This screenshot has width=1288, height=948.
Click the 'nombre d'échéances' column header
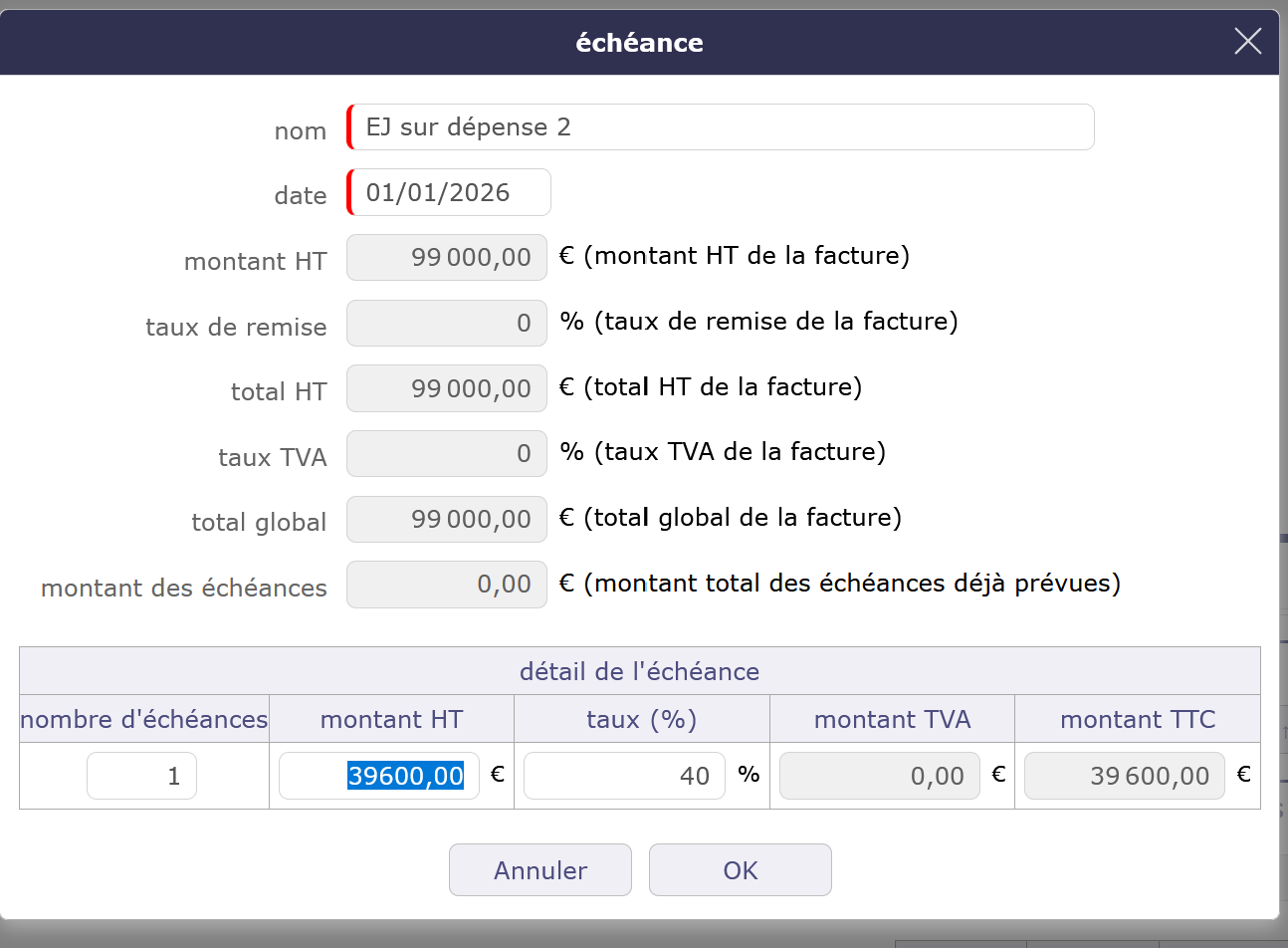tap(144, 719)
